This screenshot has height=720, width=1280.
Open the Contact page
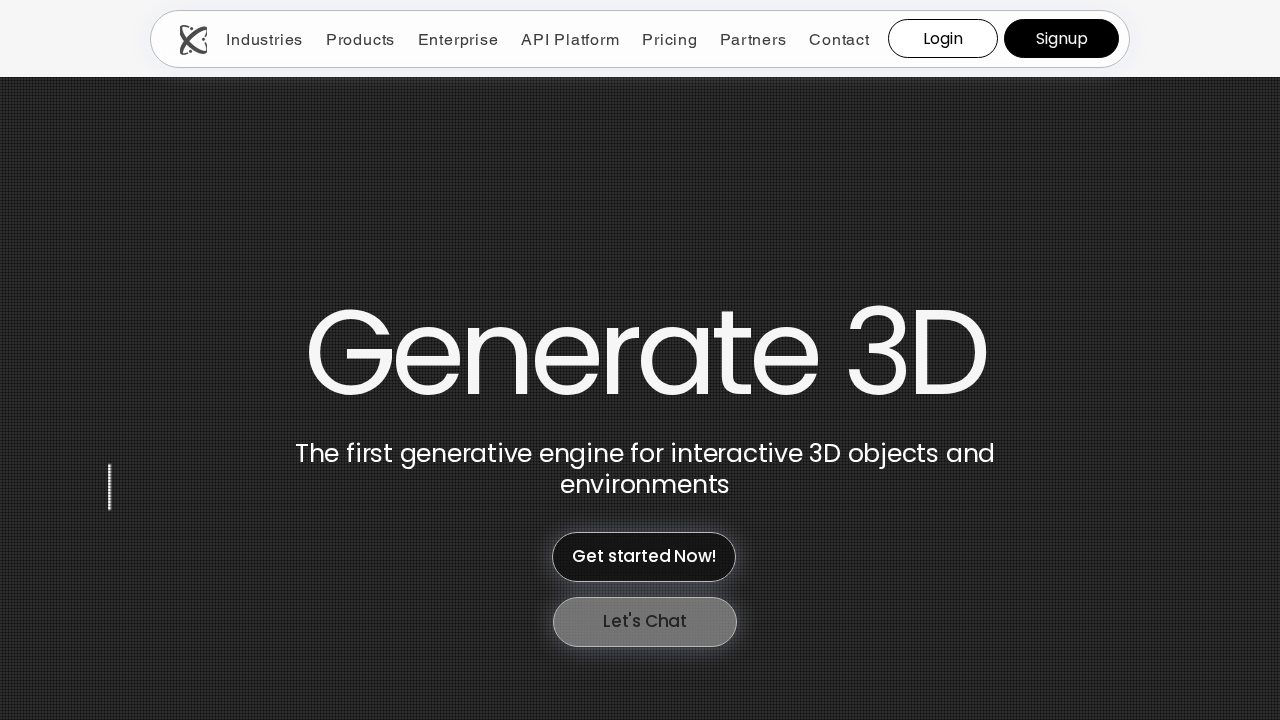pos(839,39)
